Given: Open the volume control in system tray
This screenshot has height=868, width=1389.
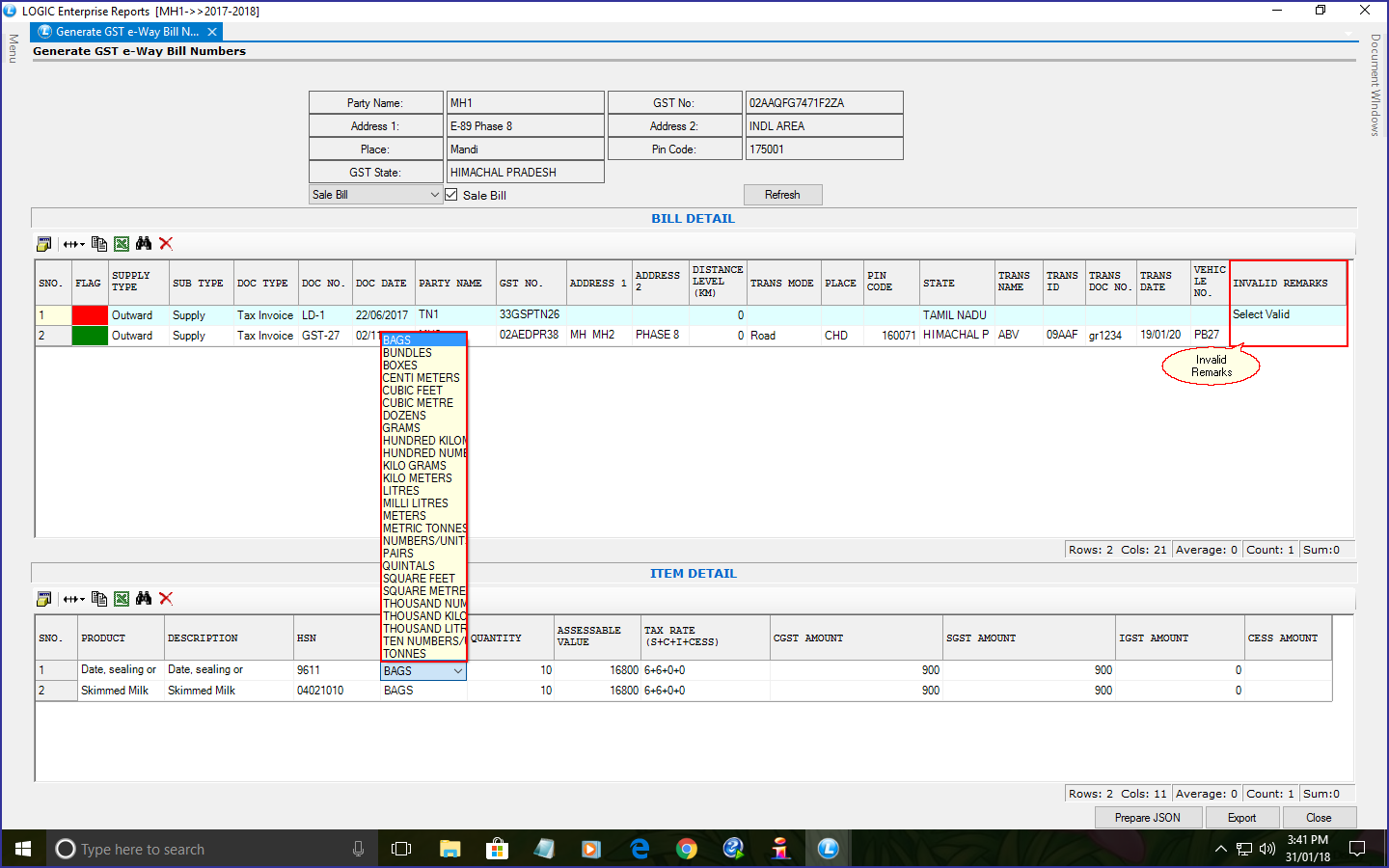Looking at the screenshot, I should 1267,849.
